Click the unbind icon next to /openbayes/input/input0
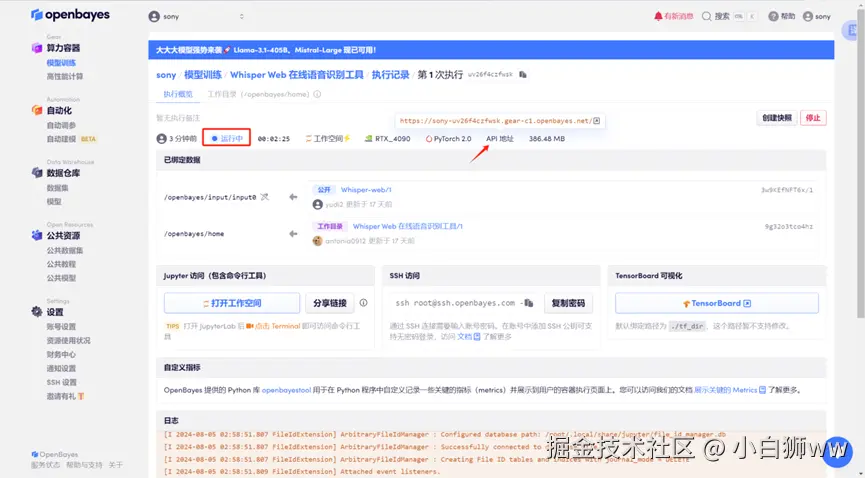This screenshot has height=478, width=865. (x=265, y=196)
